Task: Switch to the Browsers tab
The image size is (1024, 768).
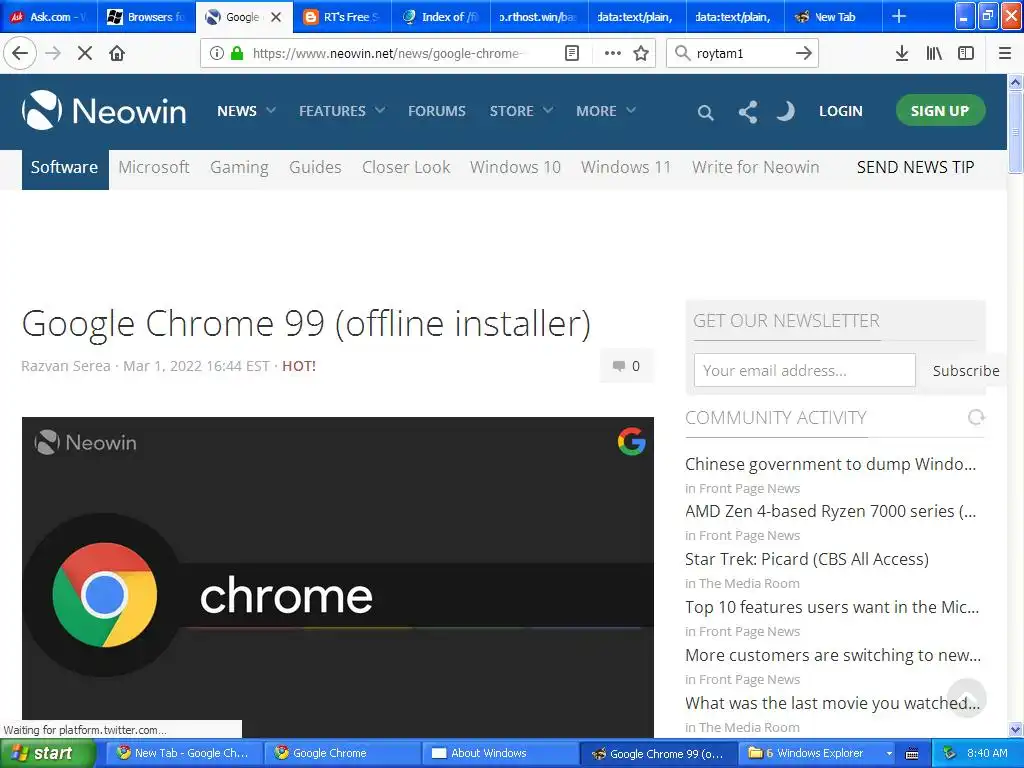Action: coord(146,17)
